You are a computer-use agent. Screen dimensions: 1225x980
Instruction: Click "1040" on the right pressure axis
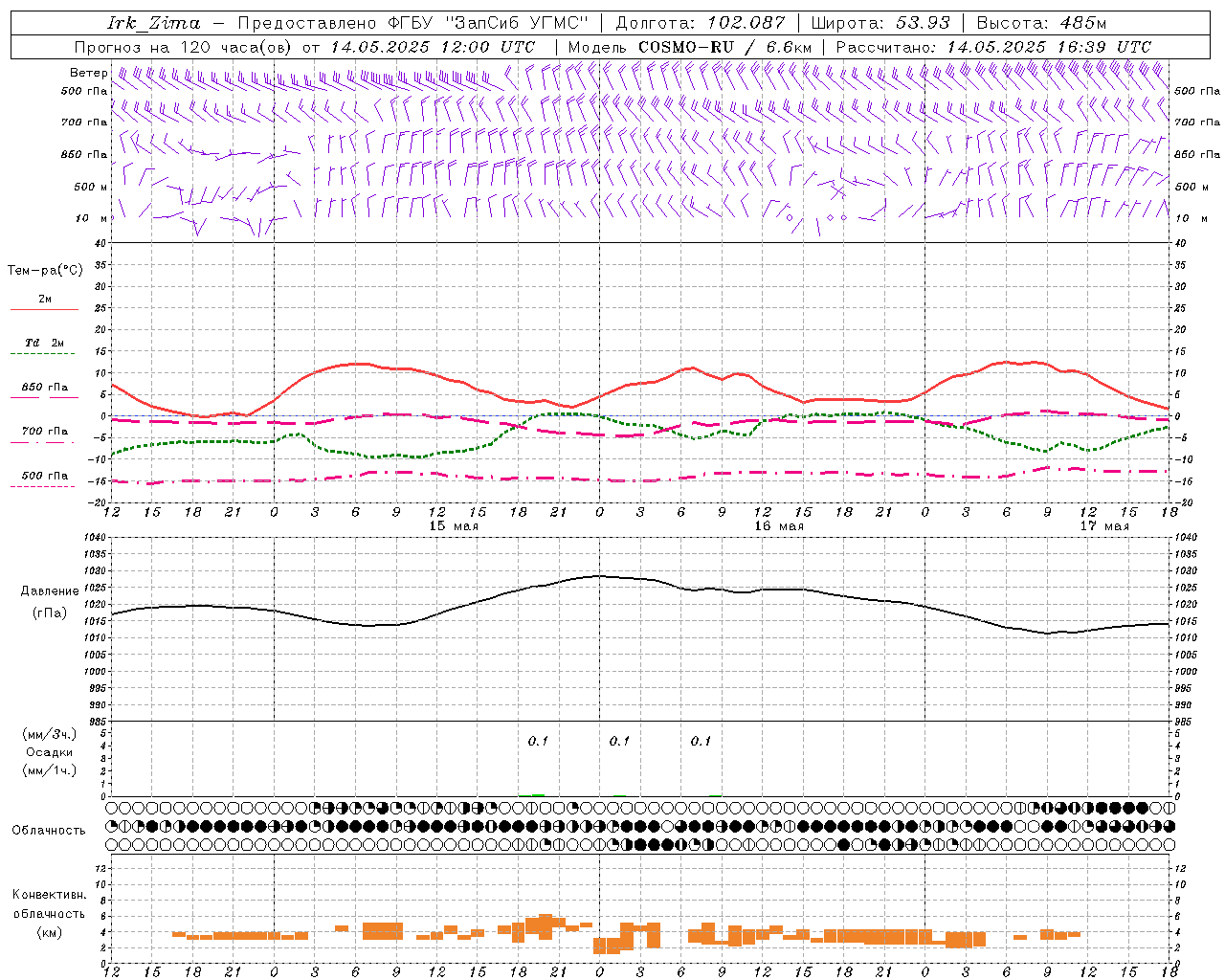pos(1187,538)
